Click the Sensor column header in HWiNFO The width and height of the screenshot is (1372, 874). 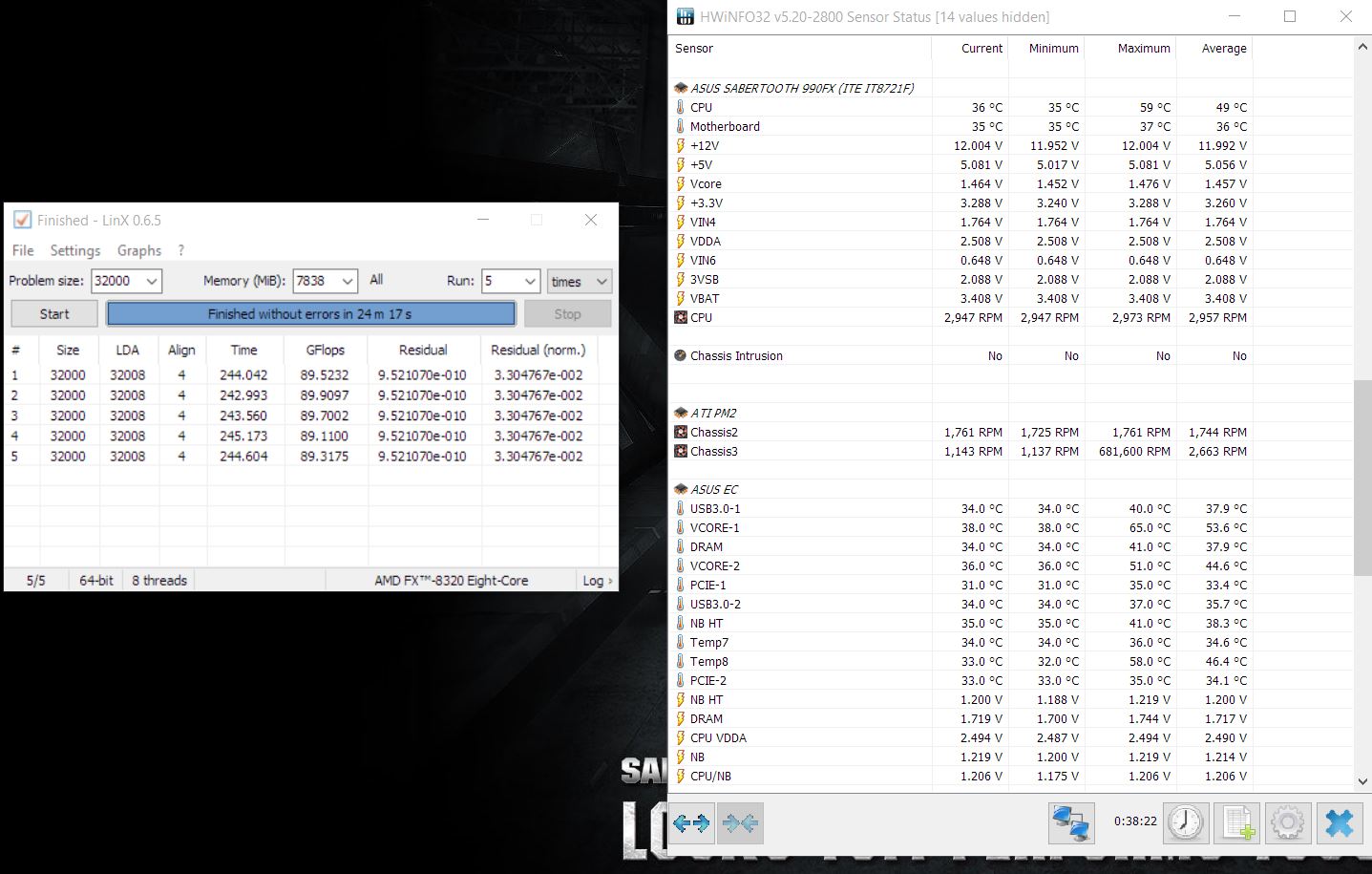pyautogui.click(x=800, y=49)
